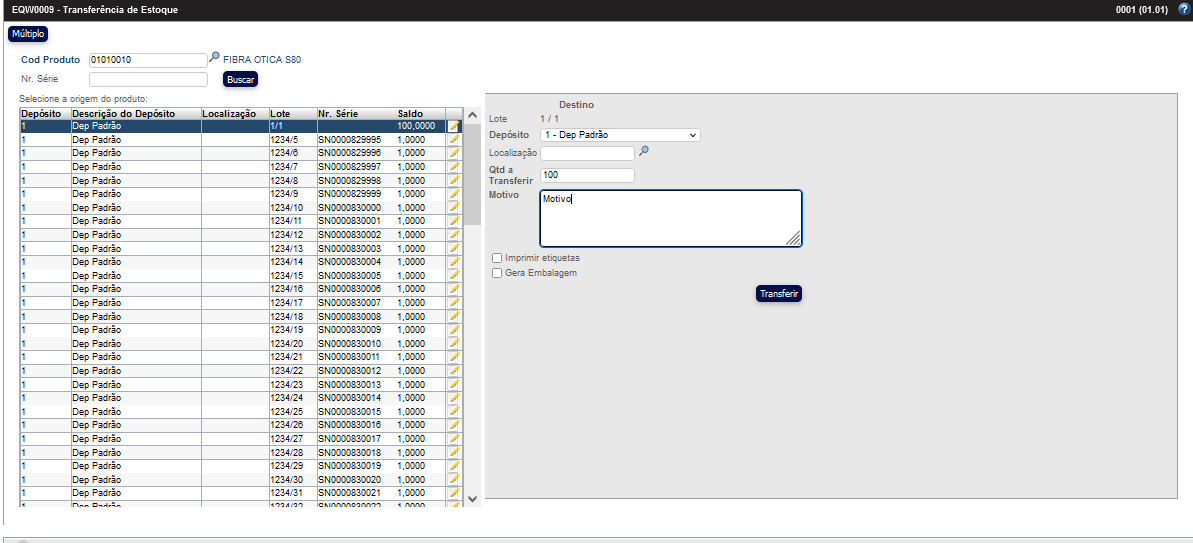This screenshot has height=543, width=1193.
Task: Open product search magnifier next to Cod Produto
Action: 214,58
